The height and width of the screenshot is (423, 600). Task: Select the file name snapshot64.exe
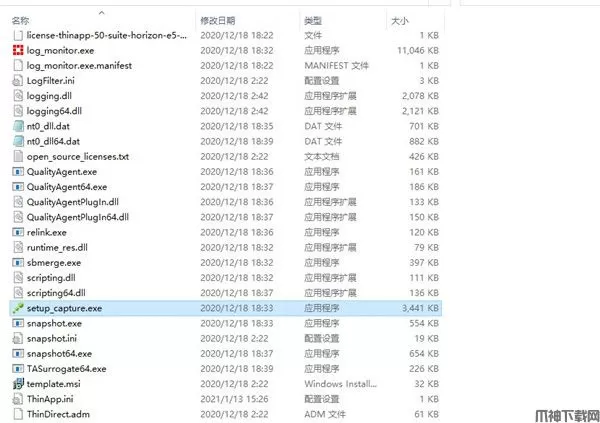coord(59,354)
